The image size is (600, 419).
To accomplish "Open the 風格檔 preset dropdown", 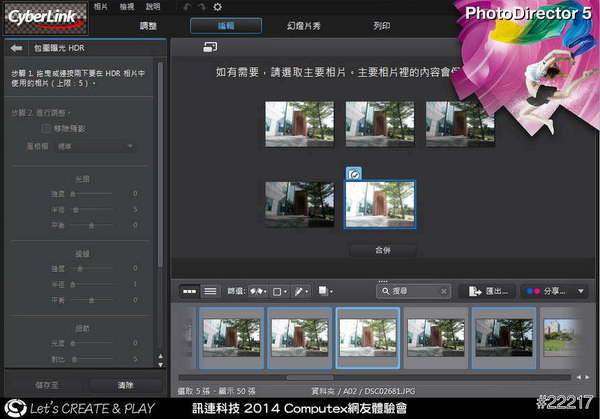I will pos(100,147).
